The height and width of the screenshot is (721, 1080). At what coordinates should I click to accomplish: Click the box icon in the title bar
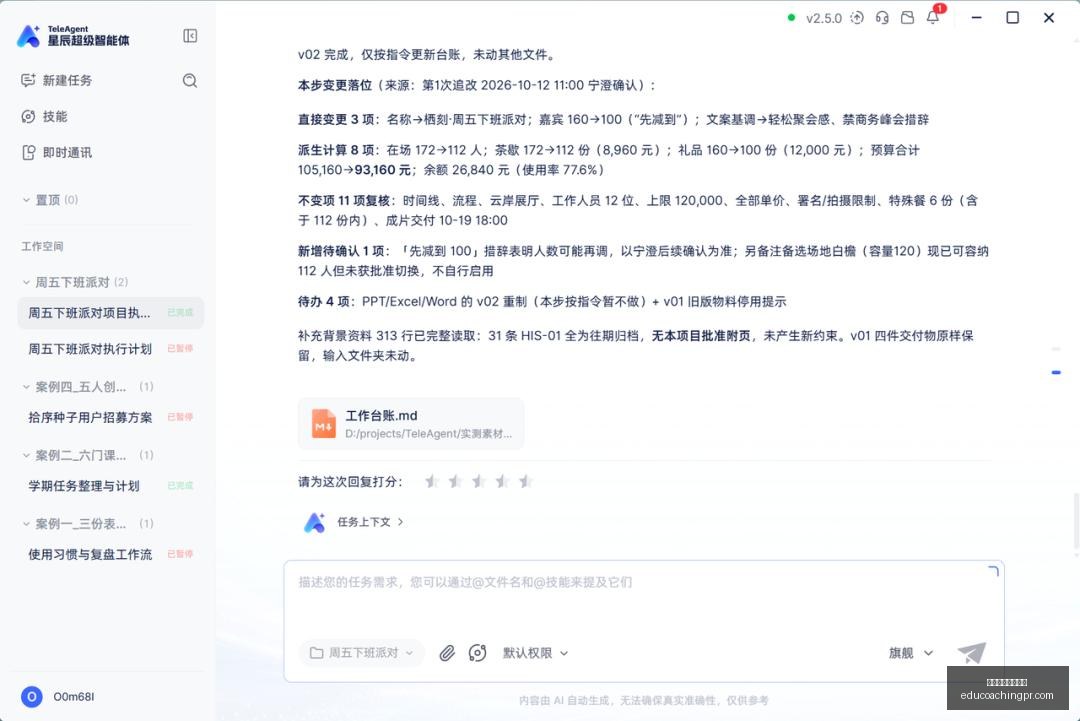(908, 18)
